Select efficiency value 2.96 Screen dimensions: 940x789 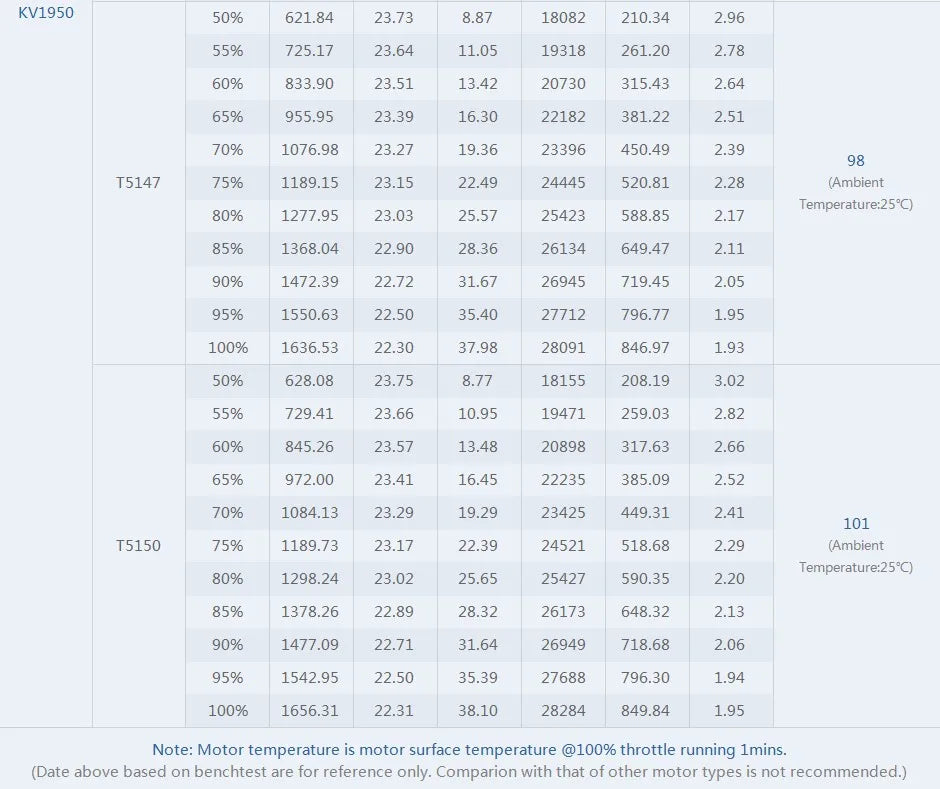click(x=730, y=18)
